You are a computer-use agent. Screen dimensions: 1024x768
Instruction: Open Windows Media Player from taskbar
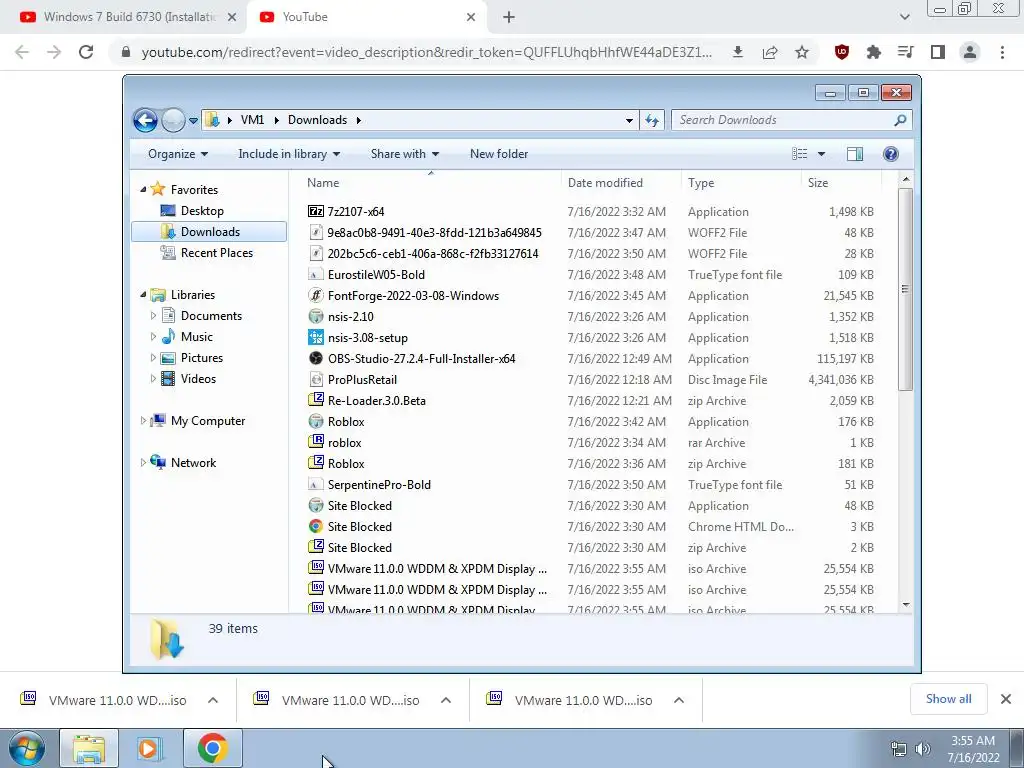coord(150,748)
